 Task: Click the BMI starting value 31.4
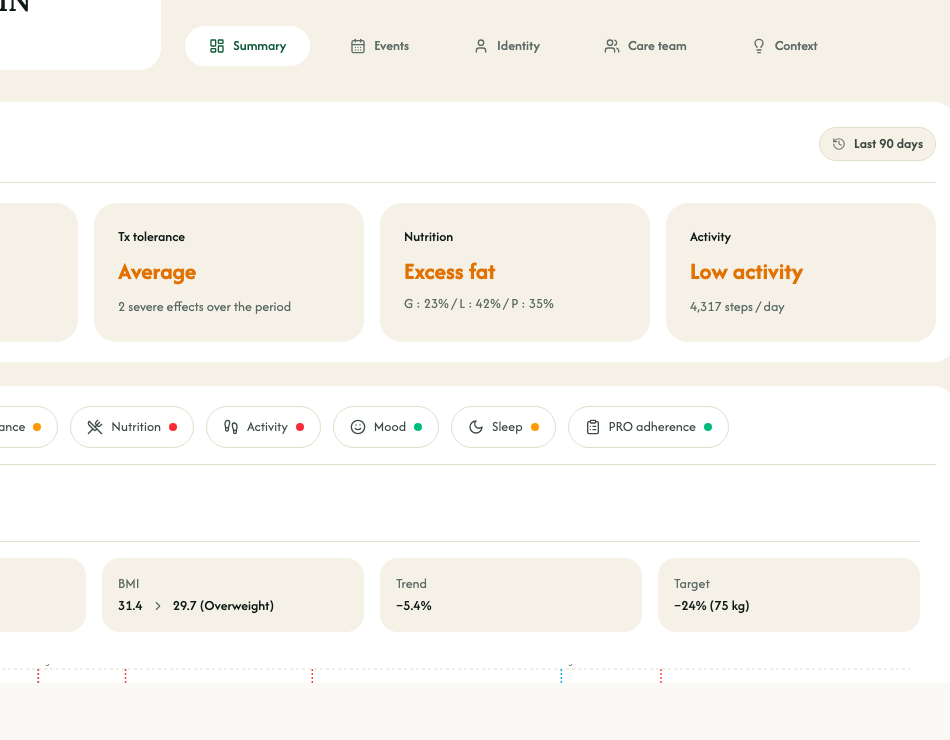[130, 606]
